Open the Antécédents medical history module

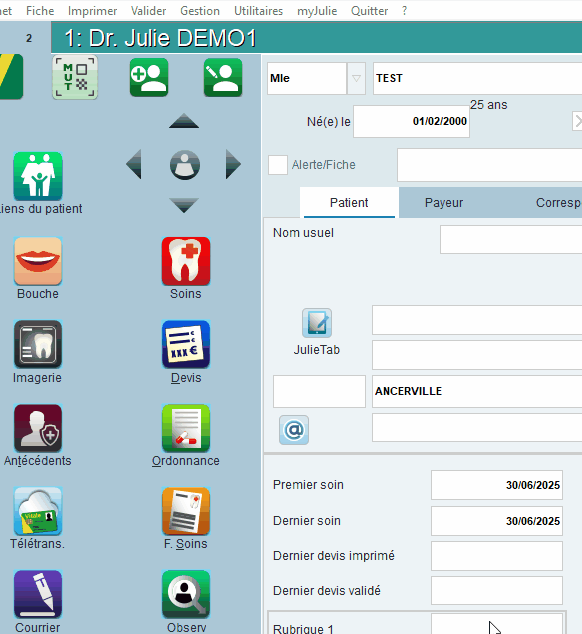[x=38, y=428]
